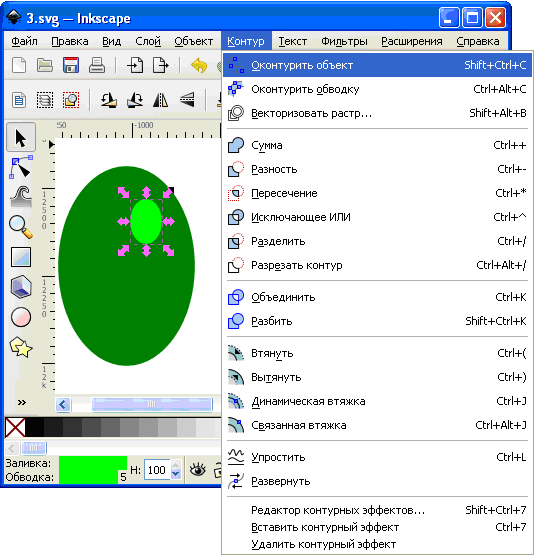Select the tweak wave tool
This screenshot has width=534, height=555.
(x=21, y=197)
